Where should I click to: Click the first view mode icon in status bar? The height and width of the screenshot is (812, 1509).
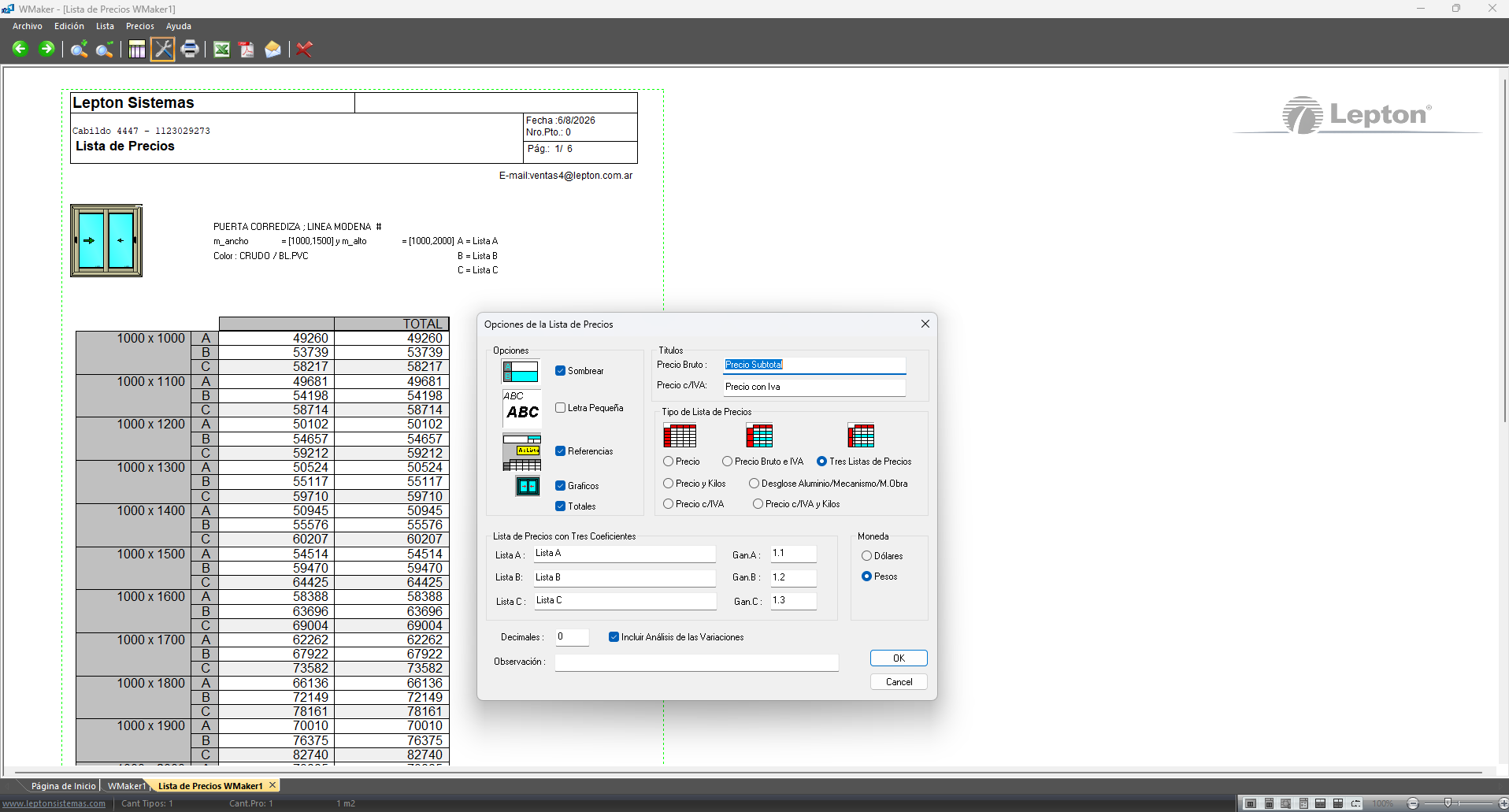(x=1251, y=803)
